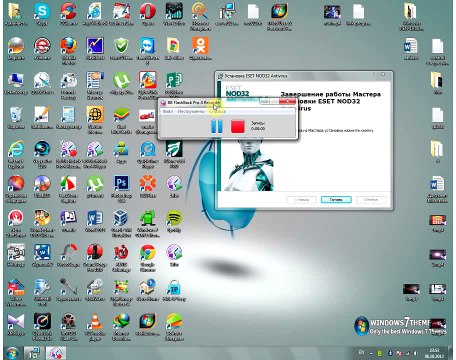Viewport: 456px width, 360px height.
Task: Select the Photoshop Ps desktop shortcut
Action: point(121,188)
